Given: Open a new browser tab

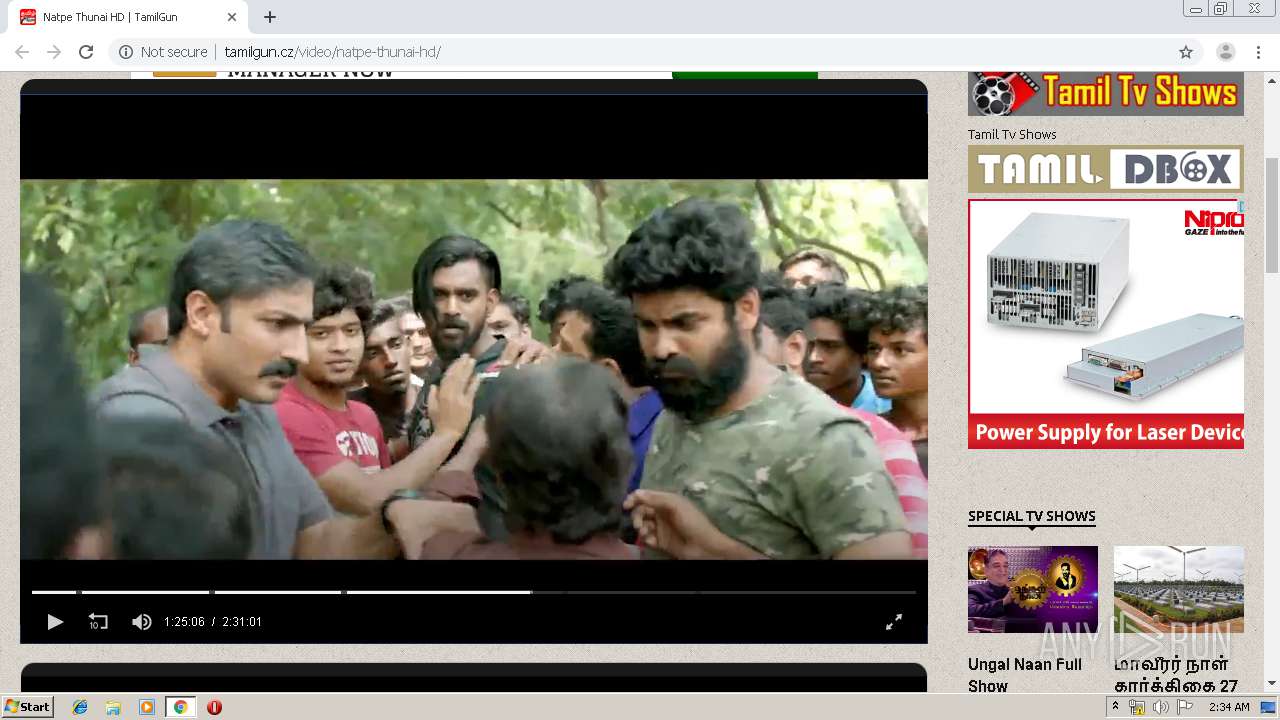Looking at the screenshot, I should 270,17.
